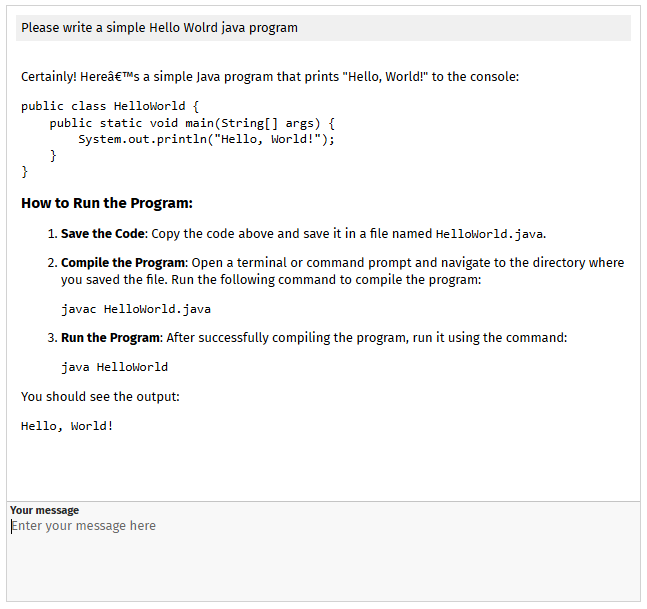Click the 'Run the Program' step title
Image resolution: width=647 pixels, height=609 pixels.
(x=110, y=337)
